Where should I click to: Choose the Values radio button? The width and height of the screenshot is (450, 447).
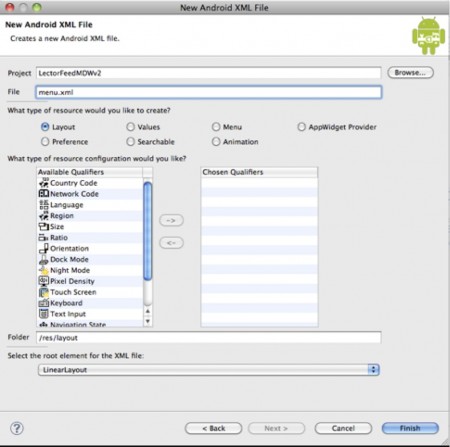point(131,127)
